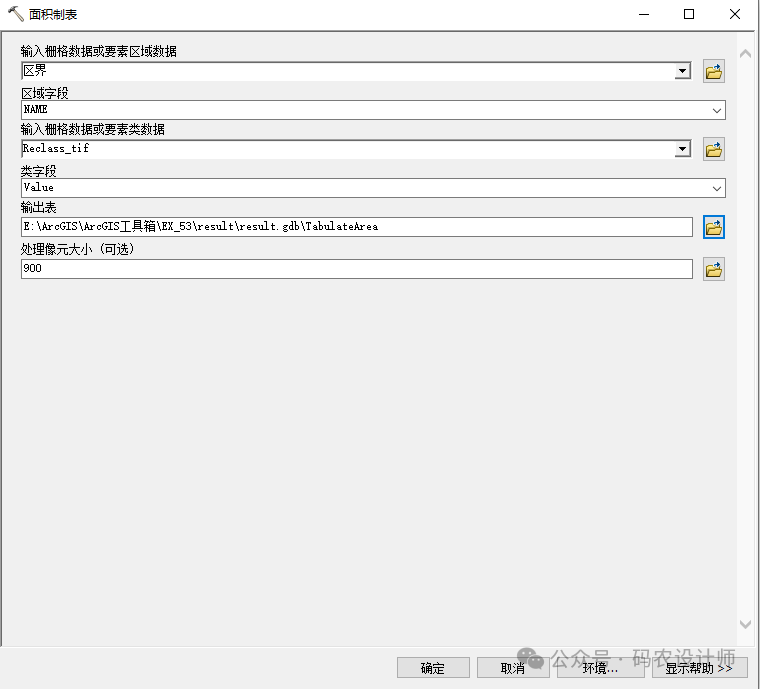Click the hammer tool icon in title bar
The width and height of the screenshot is (760, 689).
pos(15,14)
